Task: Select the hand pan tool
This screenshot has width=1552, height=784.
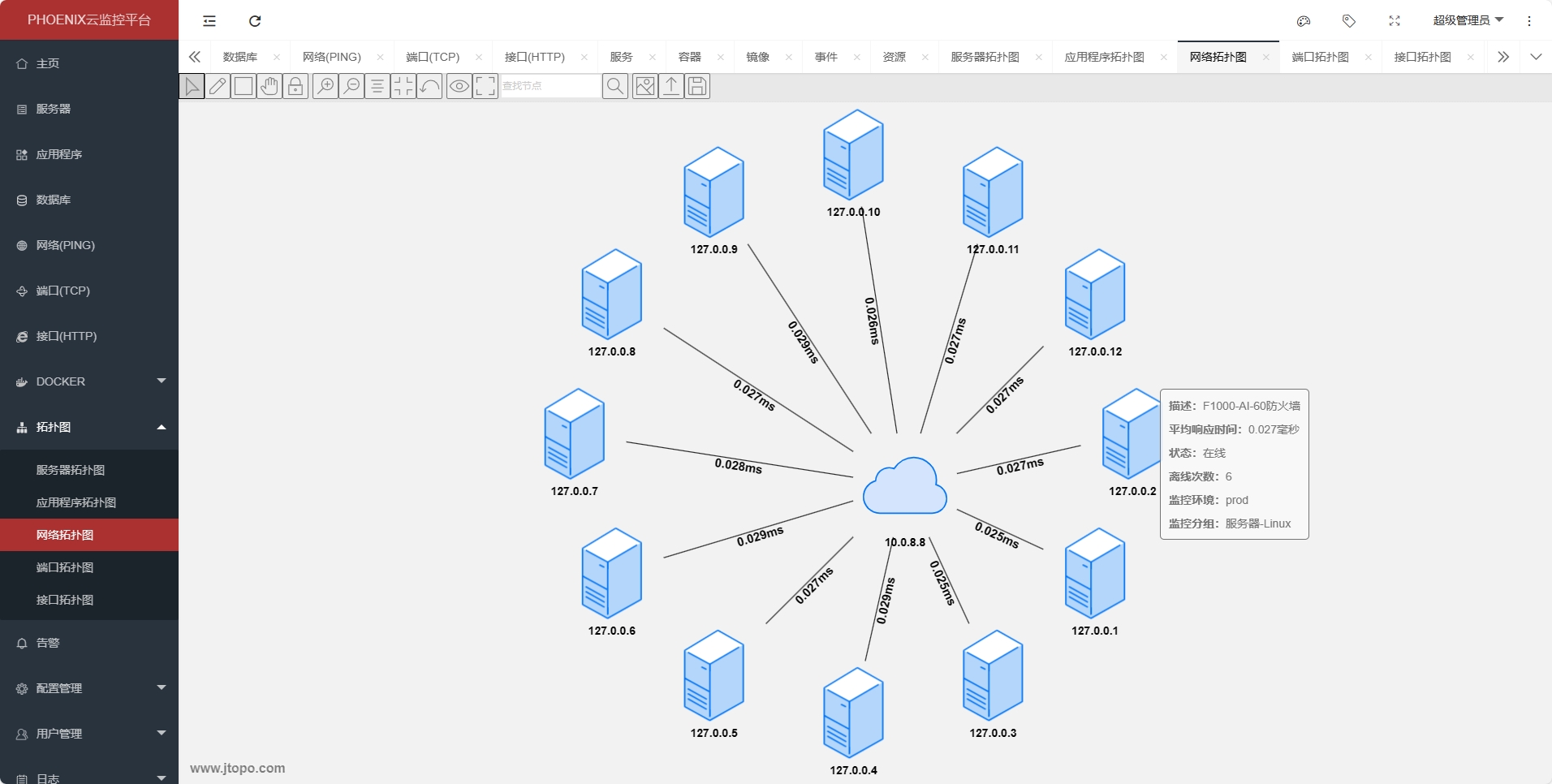Action: 269,86
